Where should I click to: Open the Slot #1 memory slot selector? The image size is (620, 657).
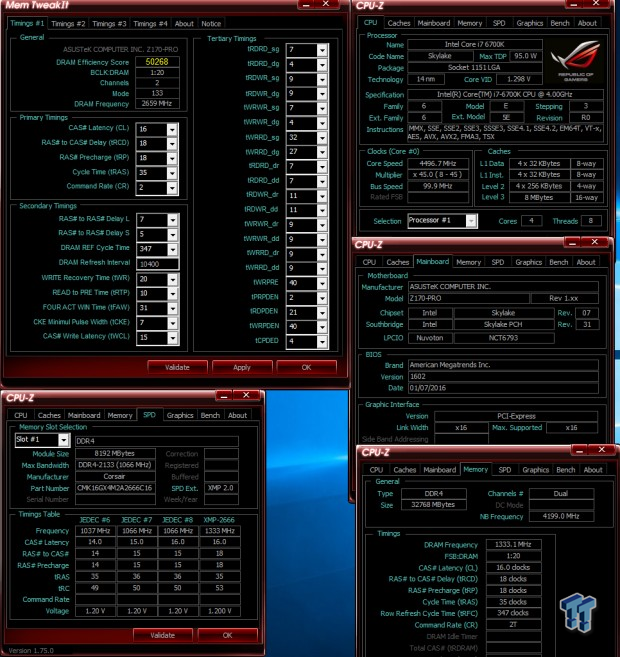click(63, 440)
